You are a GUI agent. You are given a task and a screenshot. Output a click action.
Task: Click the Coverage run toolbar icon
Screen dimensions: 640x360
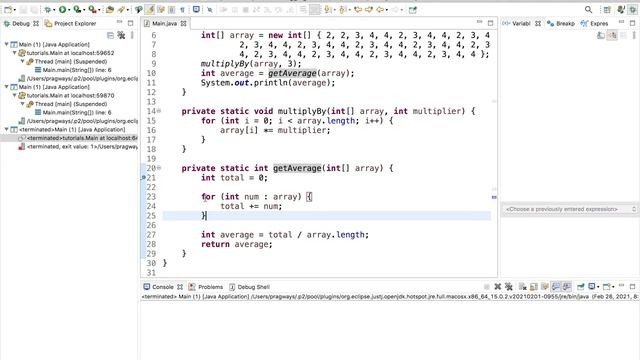point(77,9)
